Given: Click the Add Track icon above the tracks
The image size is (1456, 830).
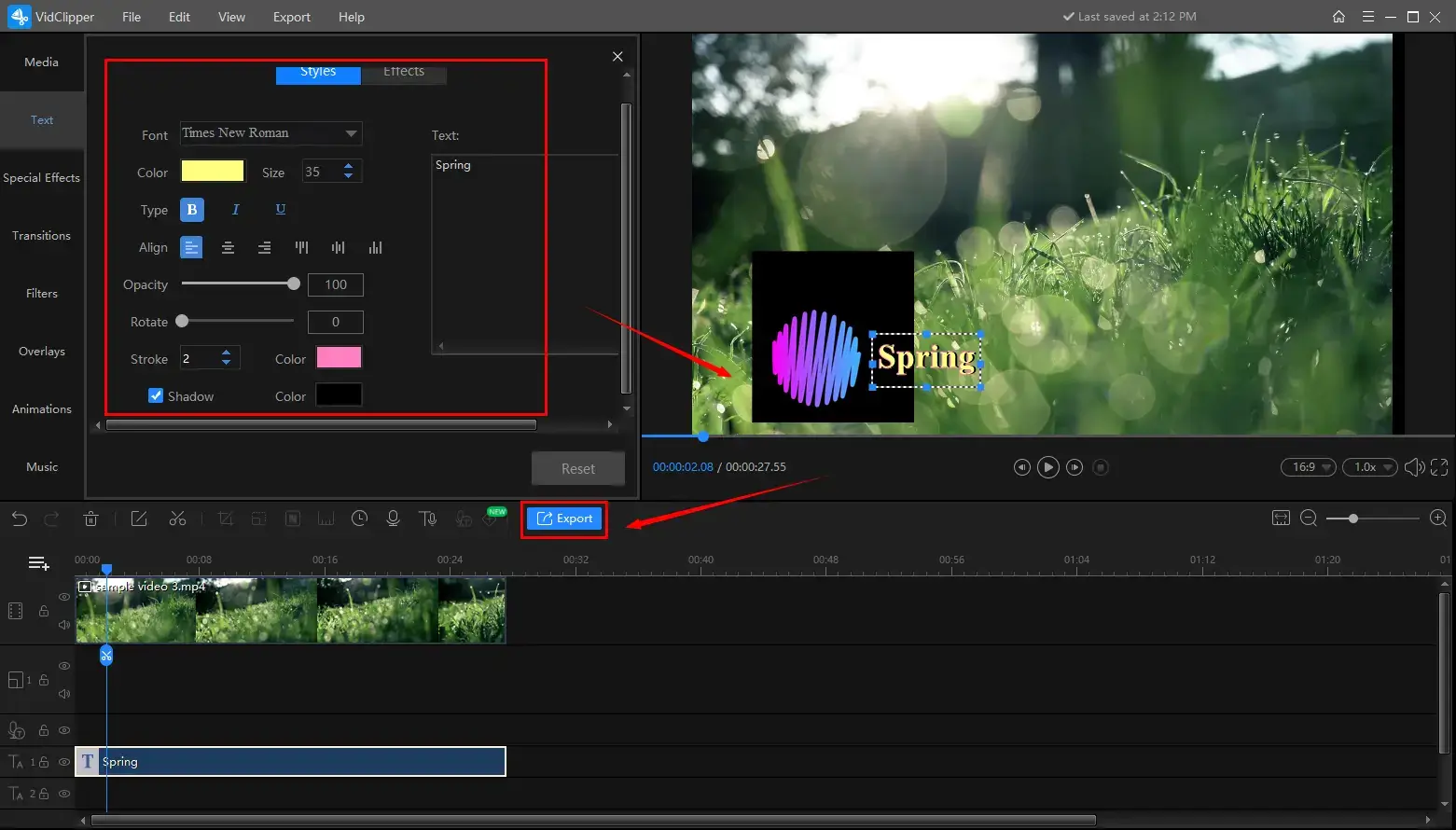Looking at the screenshot, I should tap(39, 563).
